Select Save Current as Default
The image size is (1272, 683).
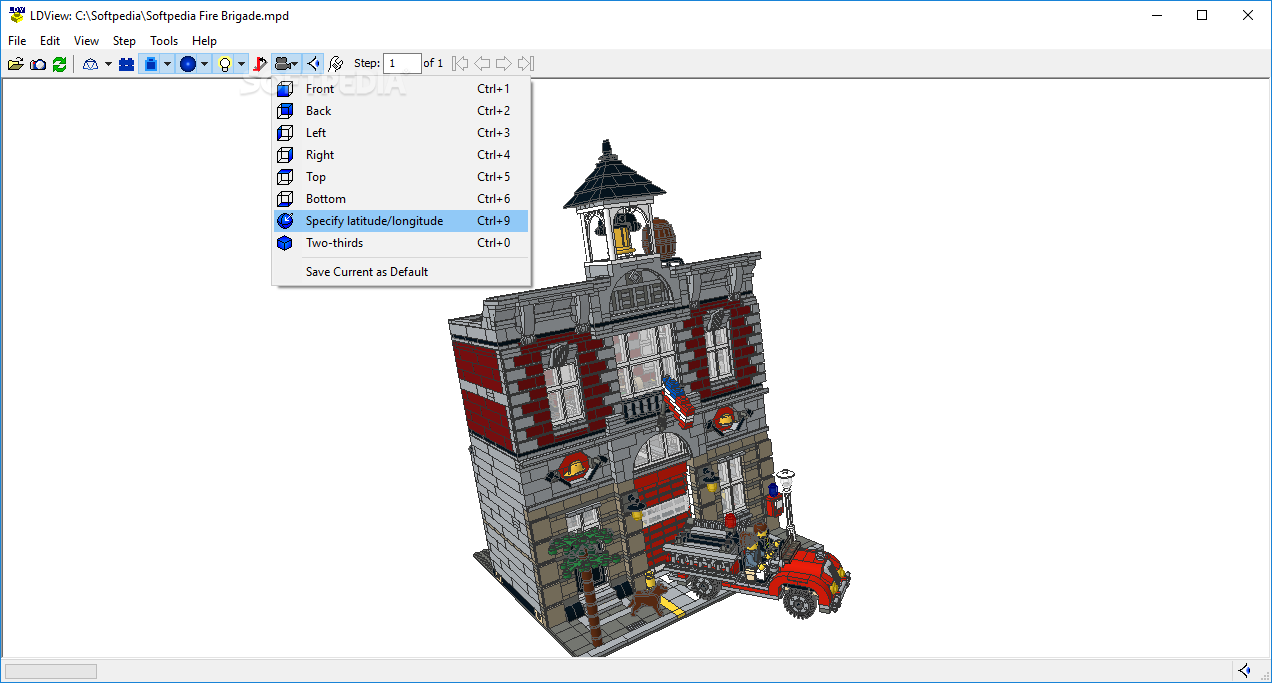(x=401, y=272)
